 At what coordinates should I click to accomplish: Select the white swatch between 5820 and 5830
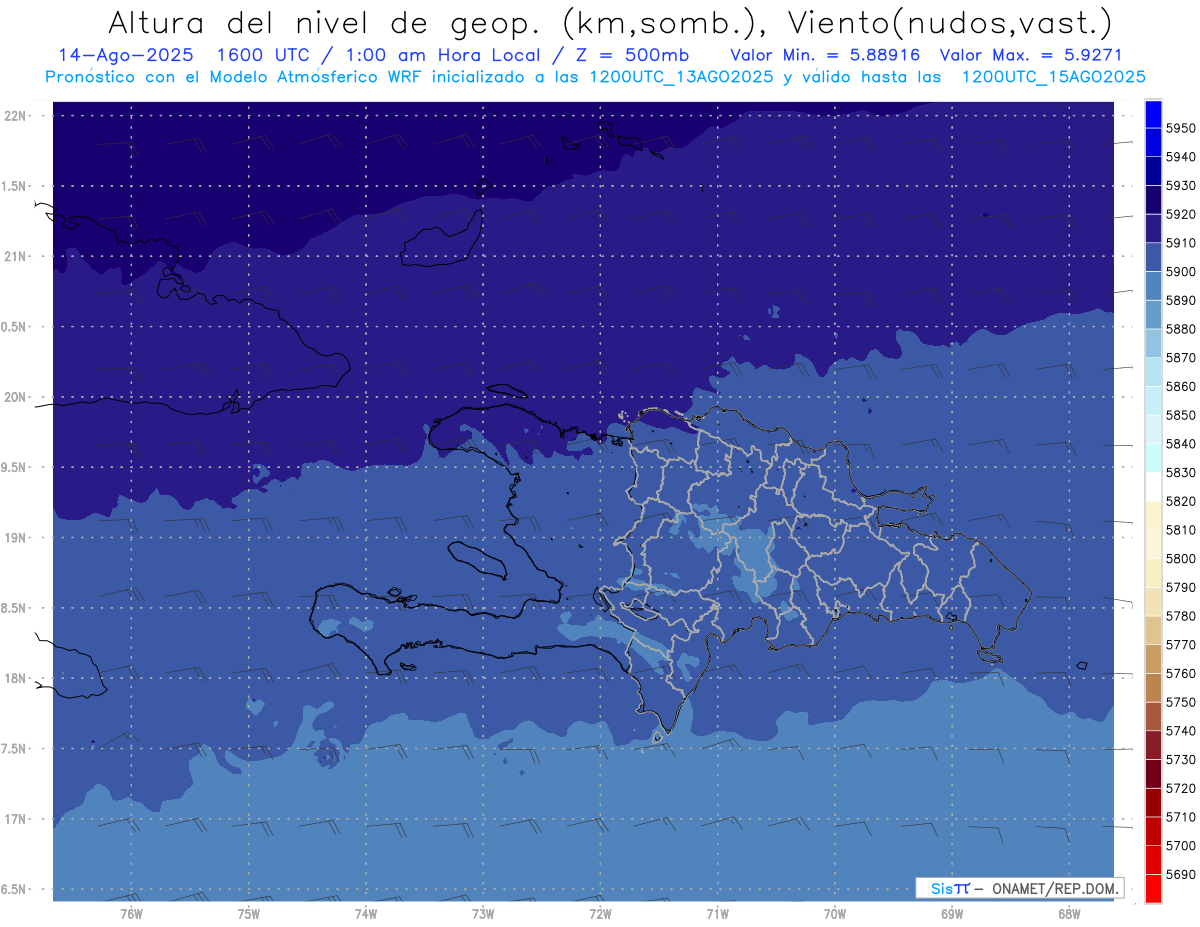(1153, 487)
